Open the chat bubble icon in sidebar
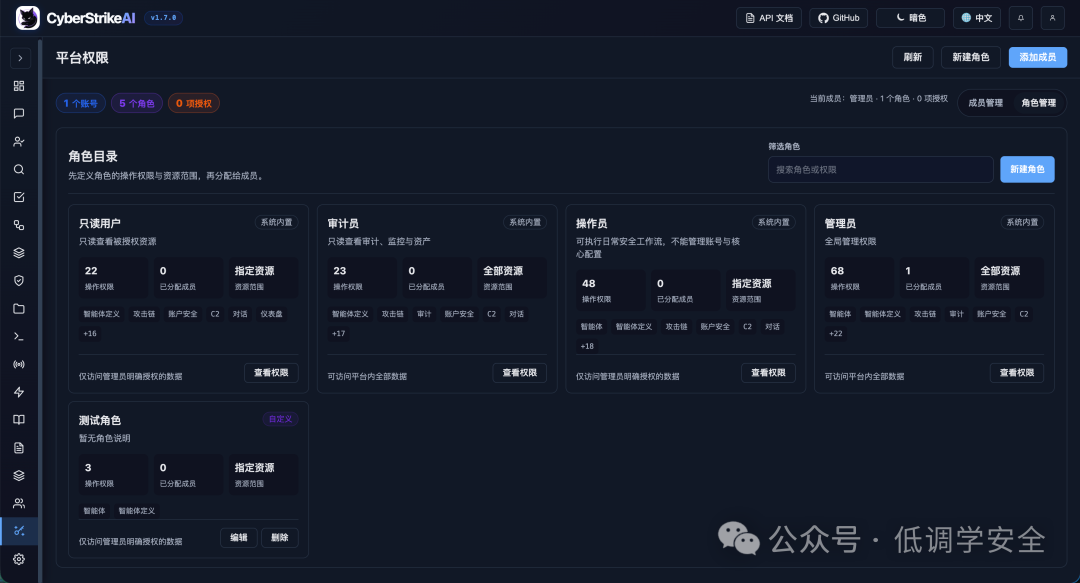The width and height of the screenshot is (1080, 583). [x=19, y=114]
